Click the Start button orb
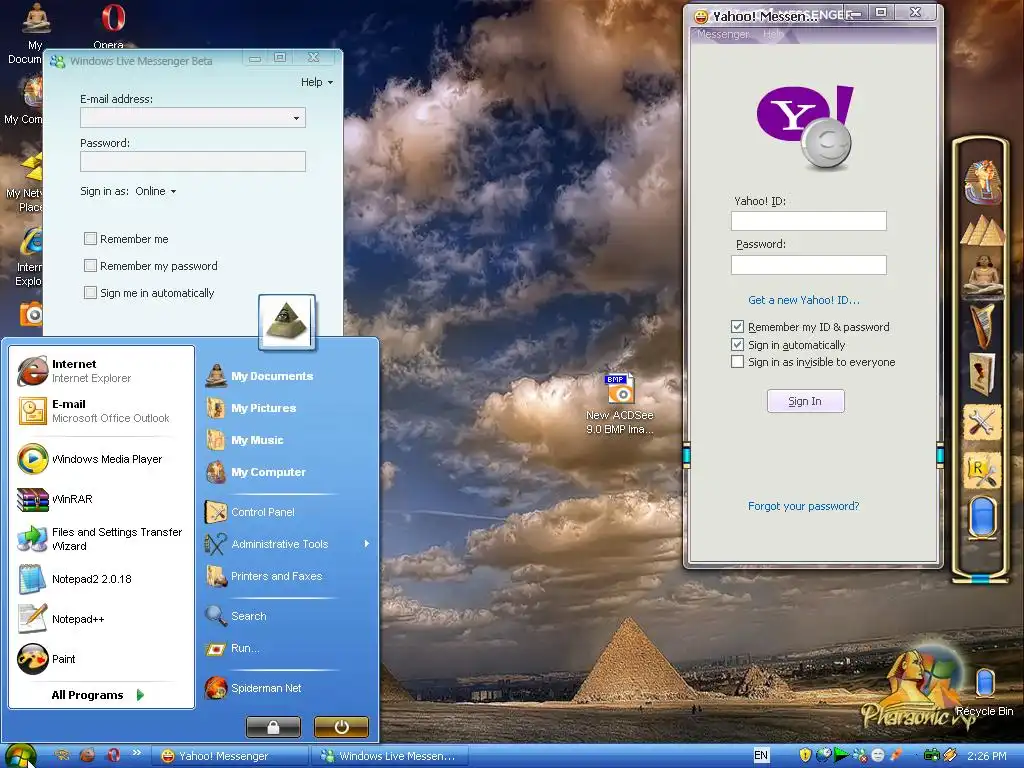 point(20,756)
